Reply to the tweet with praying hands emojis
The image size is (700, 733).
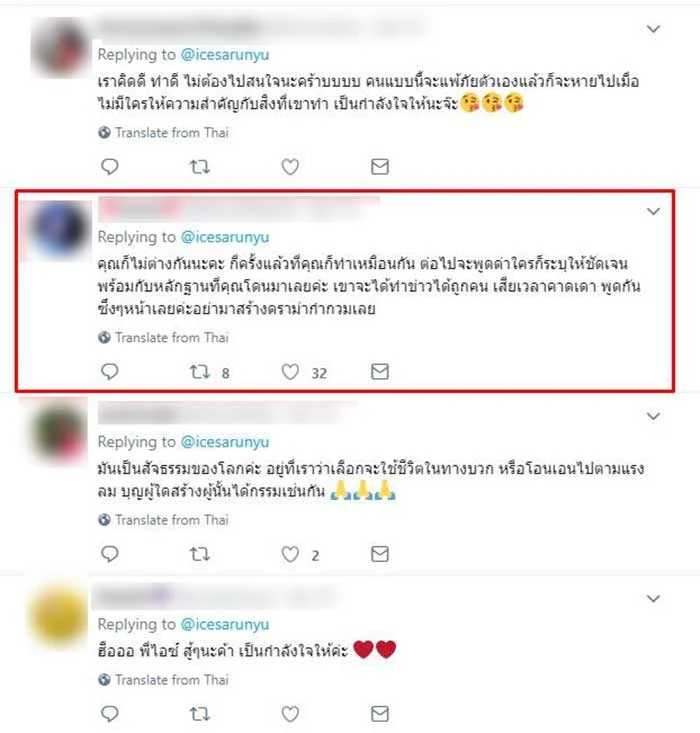tap(110, 554)
